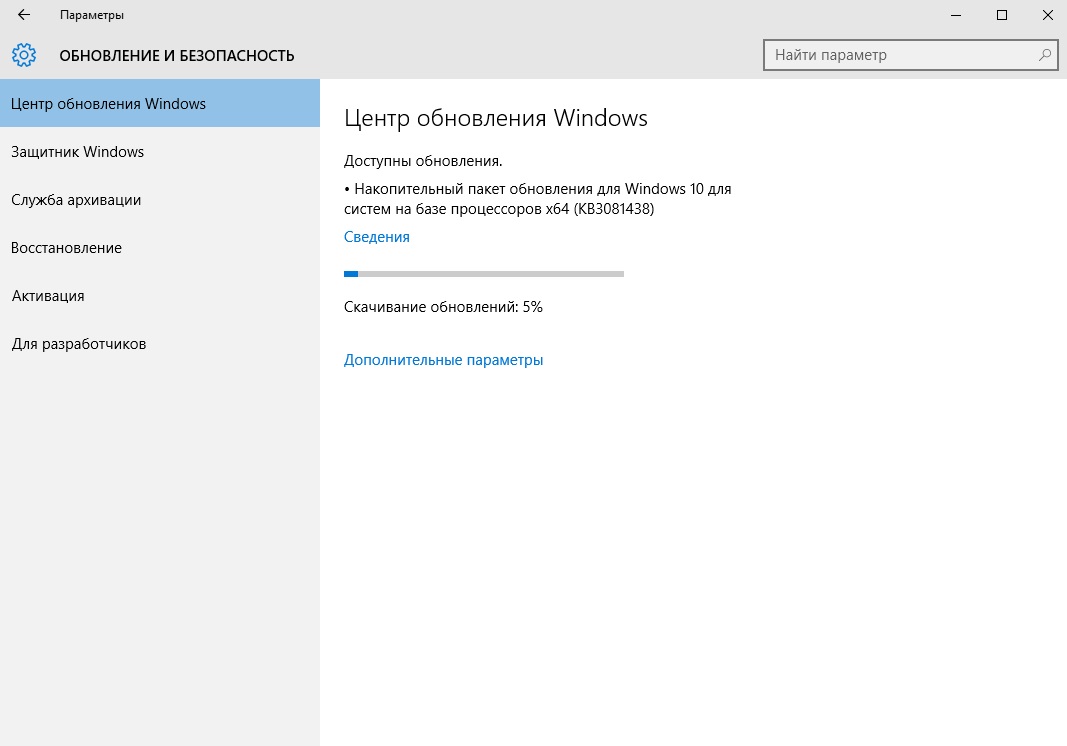Click the 'Доступны обновления.' text
Viewport: 1067px width, 746px height.
click(x=423, y=161)
